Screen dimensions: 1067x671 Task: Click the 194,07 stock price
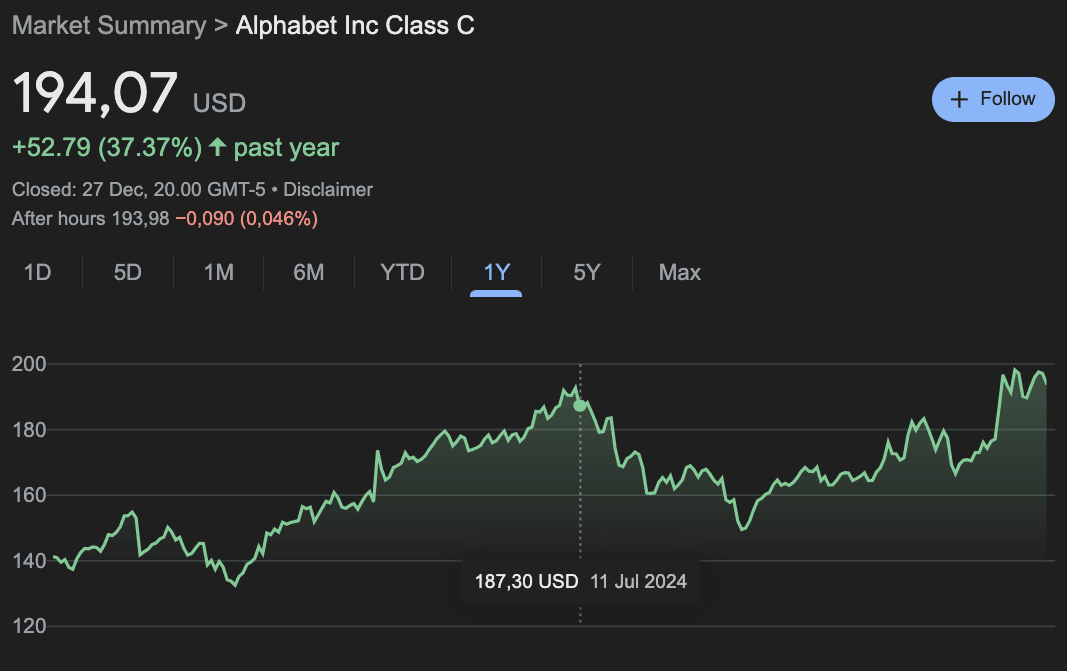tap(95, 95)
